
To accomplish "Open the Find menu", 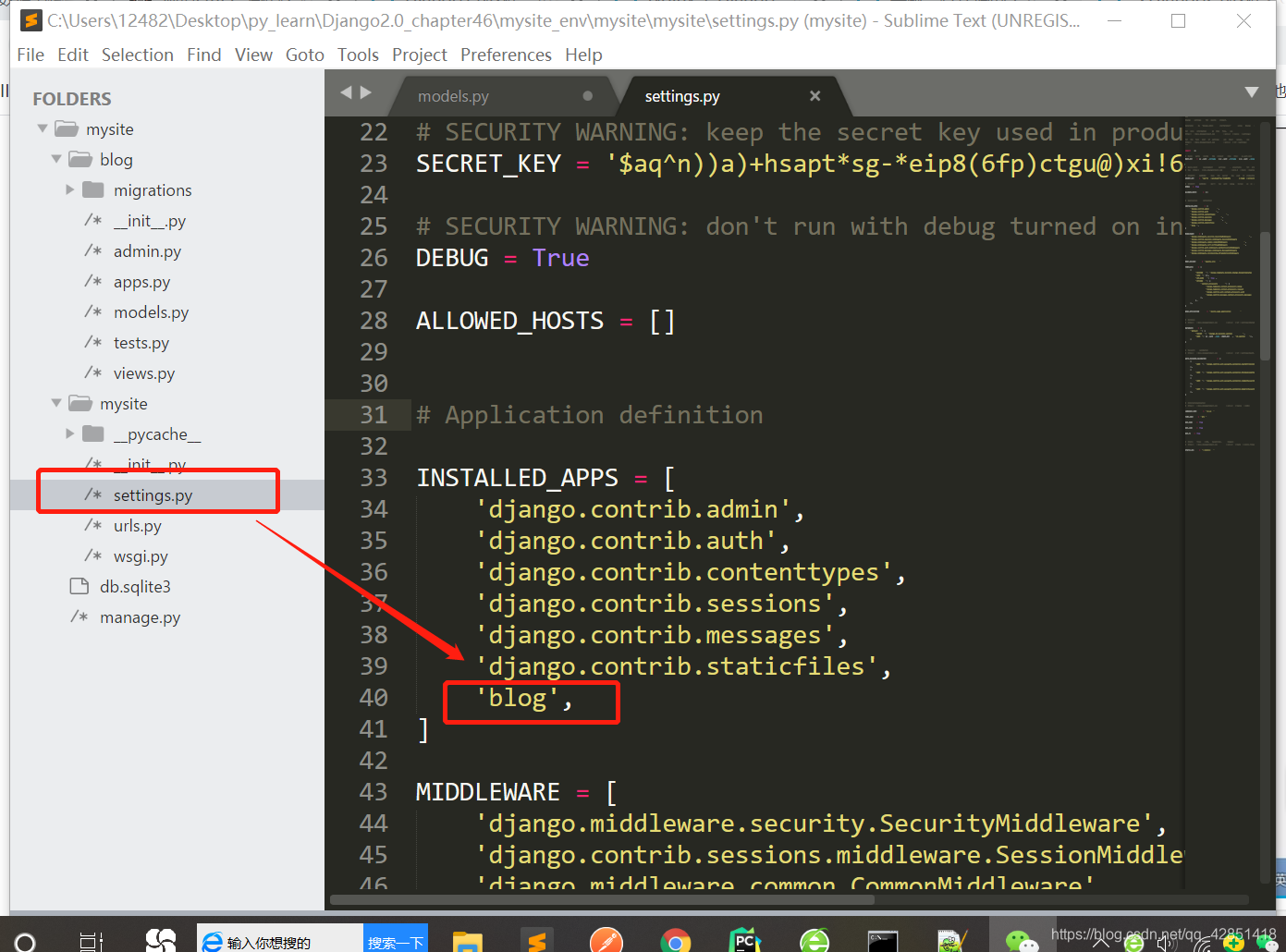I will click(x=204, y=55).
